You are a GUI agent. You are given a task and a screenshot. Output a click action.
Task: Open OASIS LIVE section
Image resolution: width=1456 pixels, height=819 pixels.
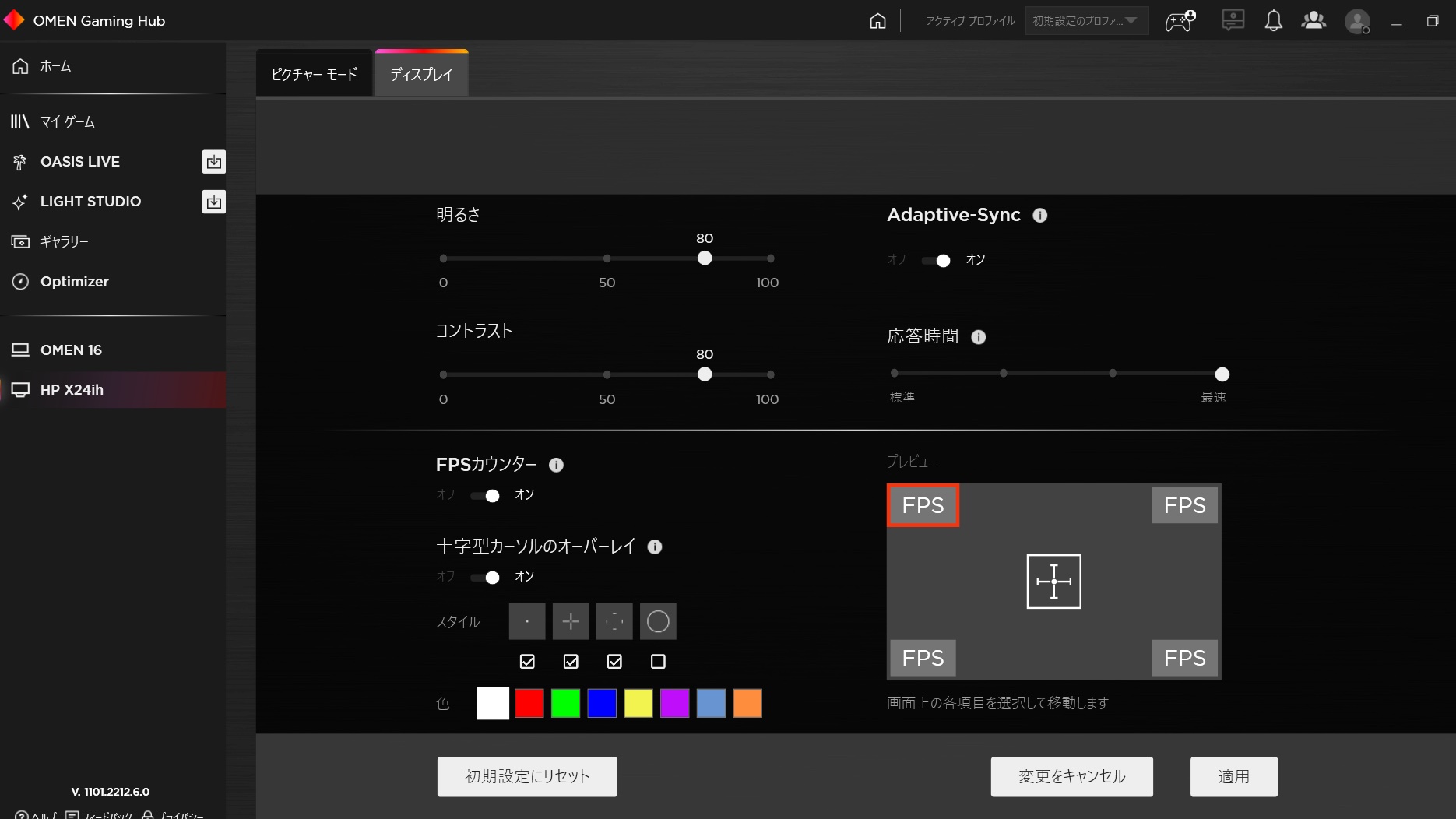coord(80,162)
